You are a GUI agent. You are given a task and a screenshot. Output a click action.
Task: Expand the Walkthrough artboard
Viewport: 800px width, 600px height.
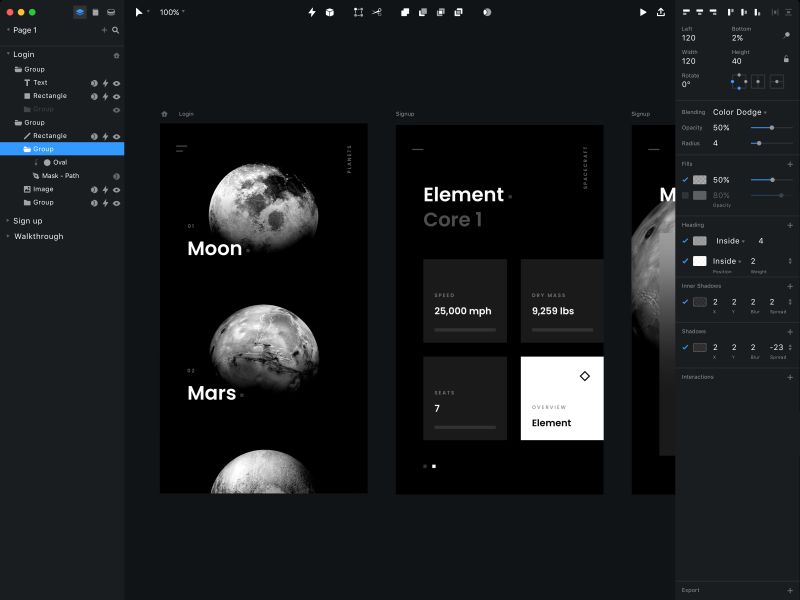pyautogui.click(x=8, y=236)
